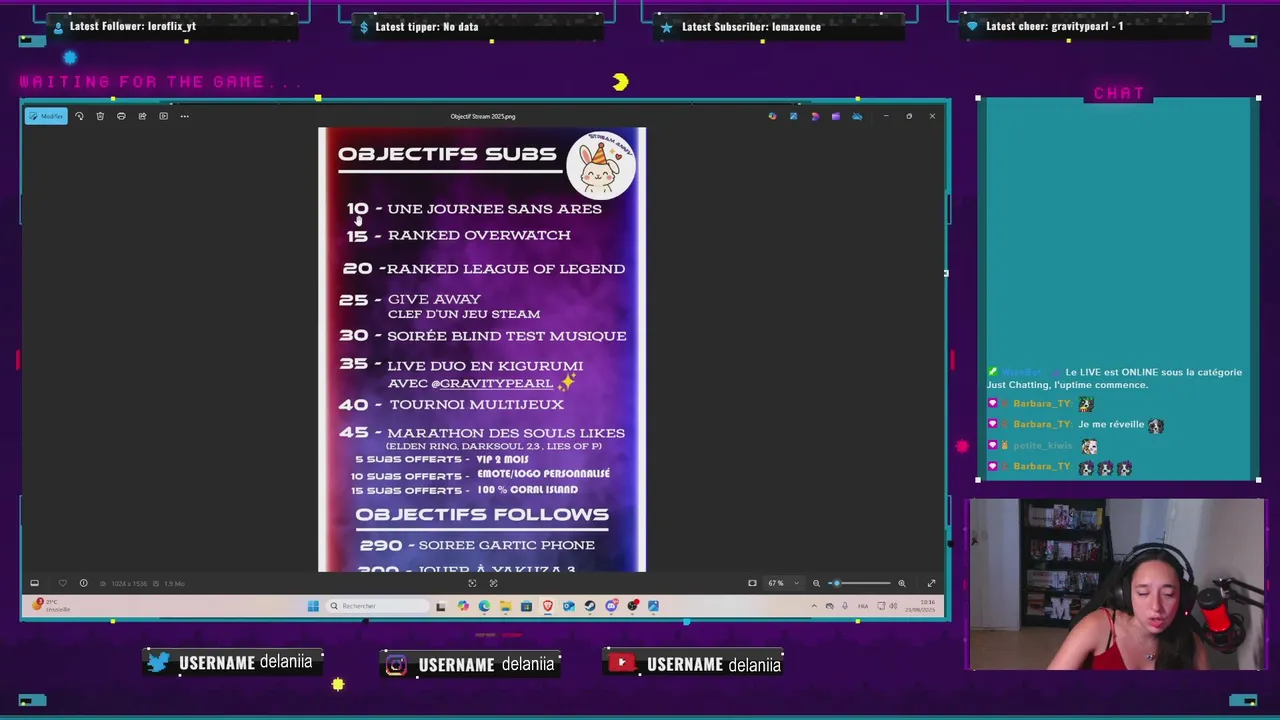Click the FRA language indicator
This screenshot has height=720, width=1280.
click(863, 606)
